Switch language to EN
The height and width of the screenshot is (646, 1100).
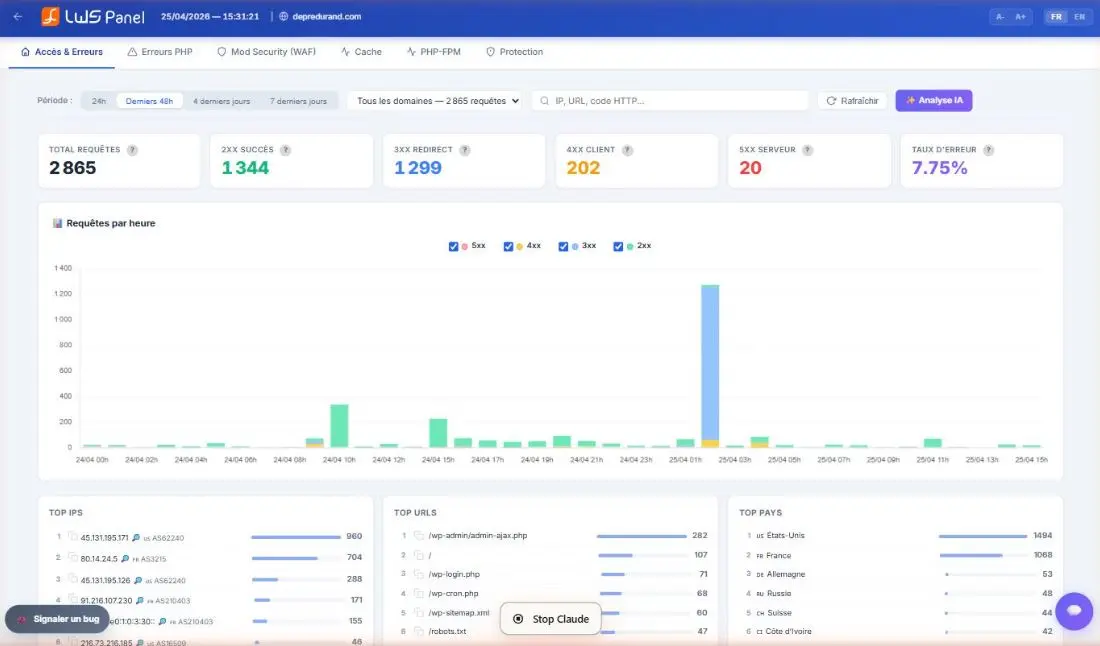point(1080,17)
